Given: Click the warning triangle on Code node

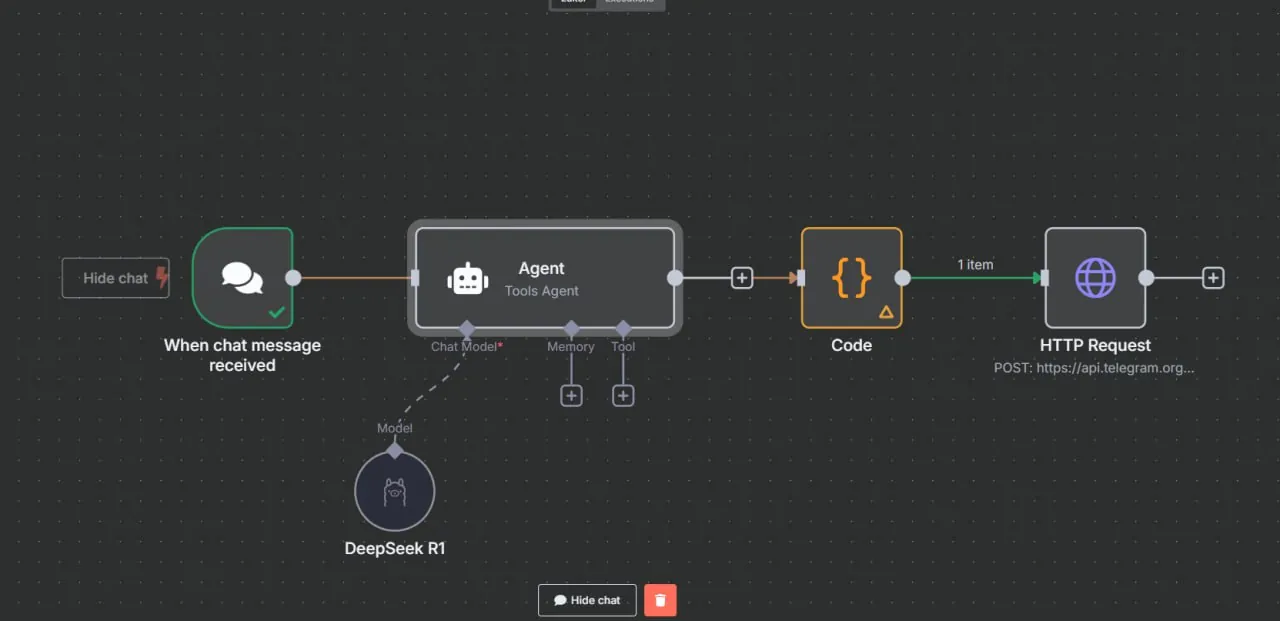Looking at the screenshot, I should point(885,312).
